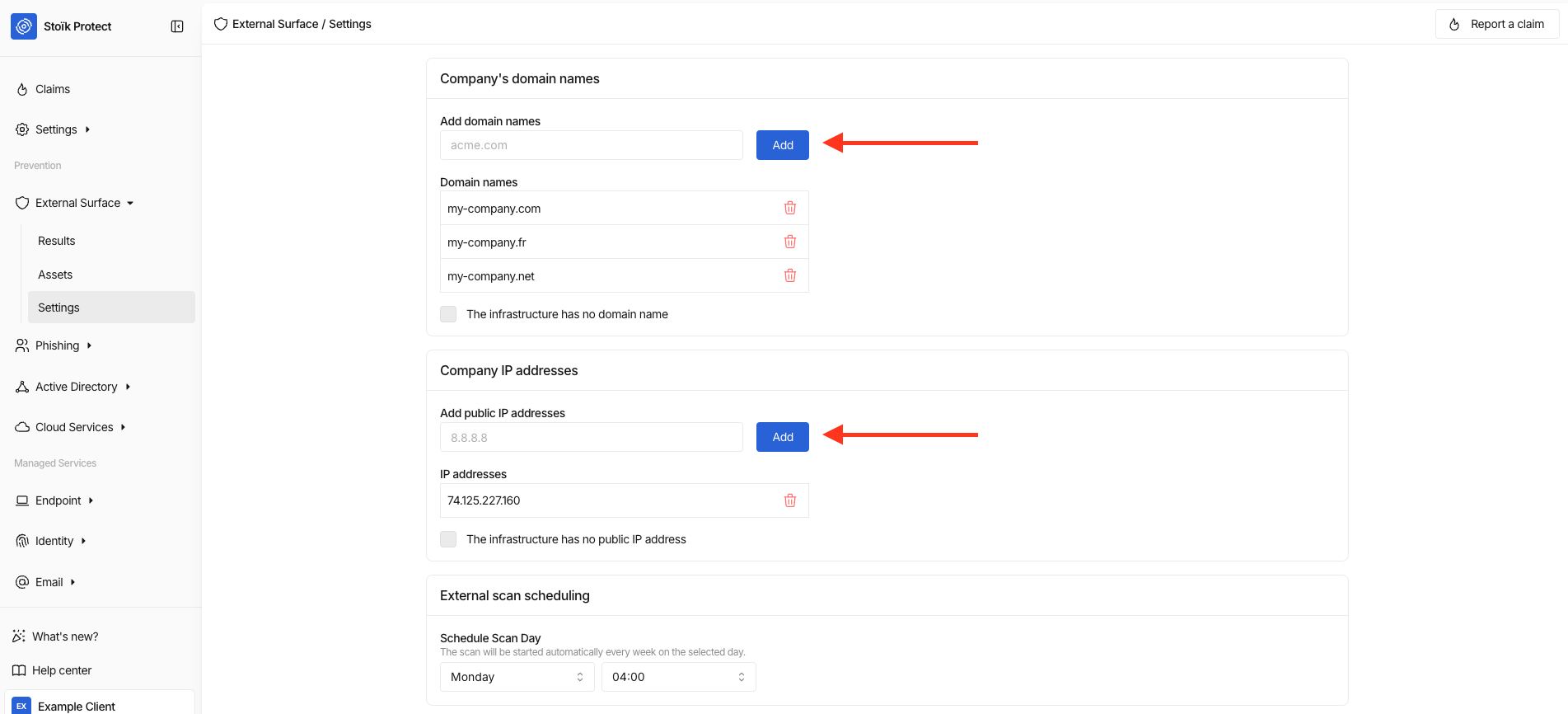Viewport: 1568px width, 714px height.
Task: Expand the Active Directory section
Action: coord(77,387)
